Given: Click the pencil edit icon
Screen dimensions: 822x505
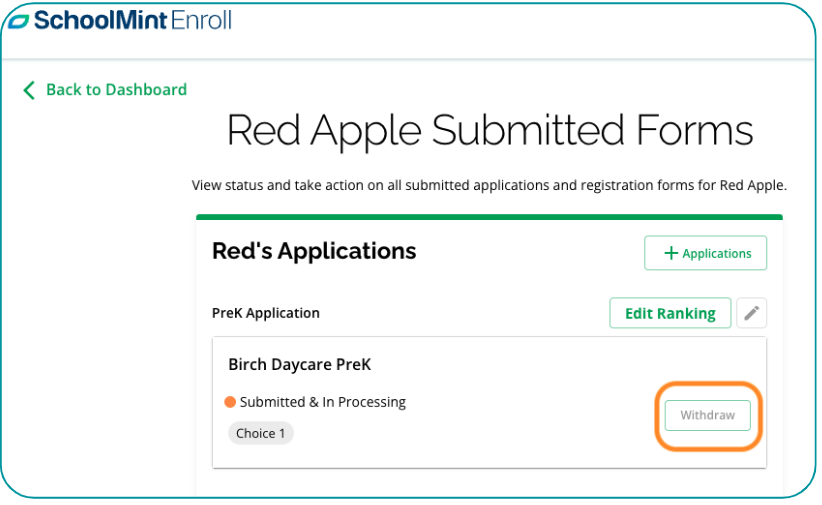Looking at the screenshot, I should pyautogui.click(x=751, y=313).
